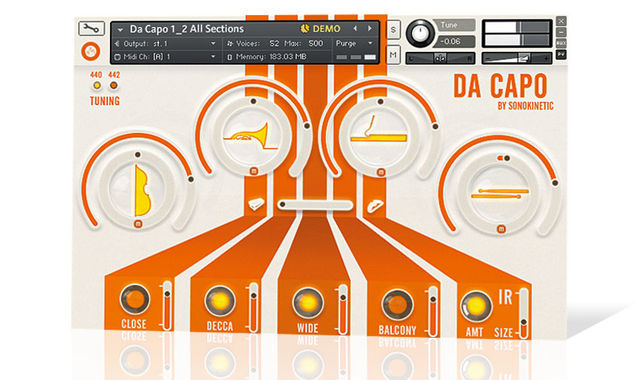
Task: Select the strings section violin icon
Action: (x=142, y=190)
